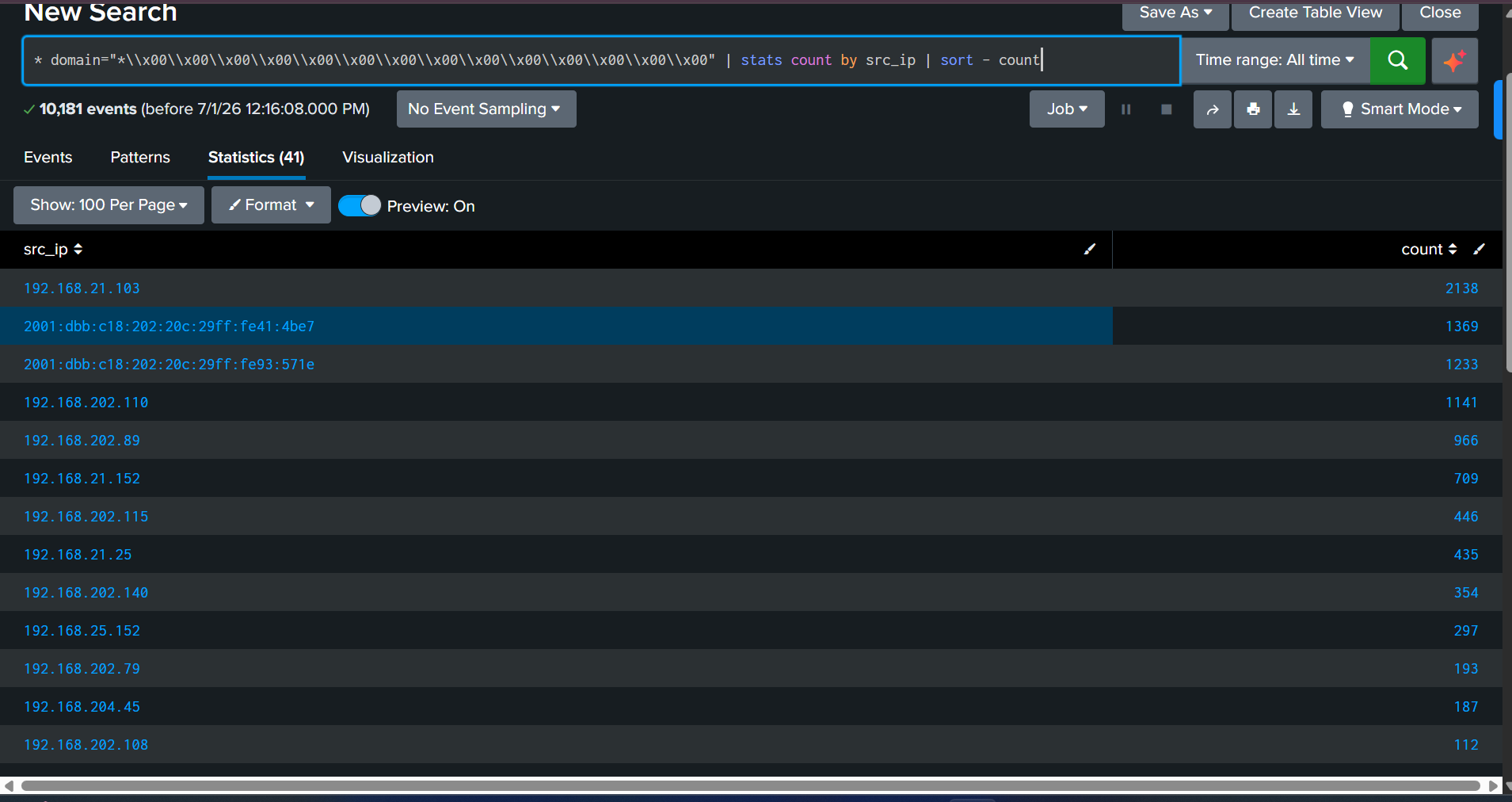Turn off the Preview toggle
This screenshot has width=1512, height=802.
click(360, 206)
